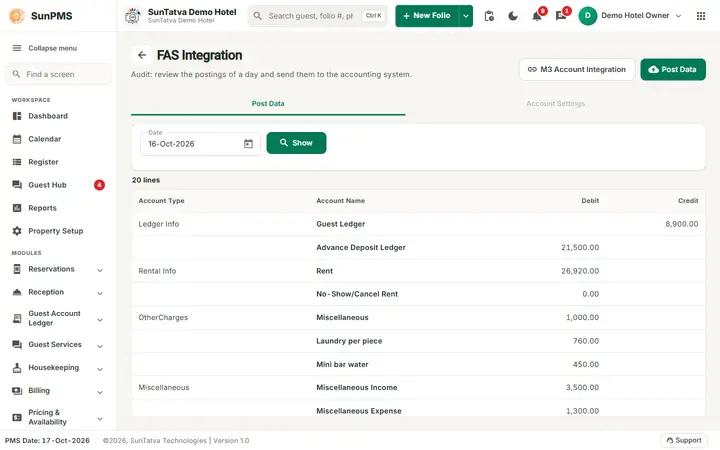Viewport: 720px width, 450px height.
Task: Click Collapse menu label
Action: [52, 48]
